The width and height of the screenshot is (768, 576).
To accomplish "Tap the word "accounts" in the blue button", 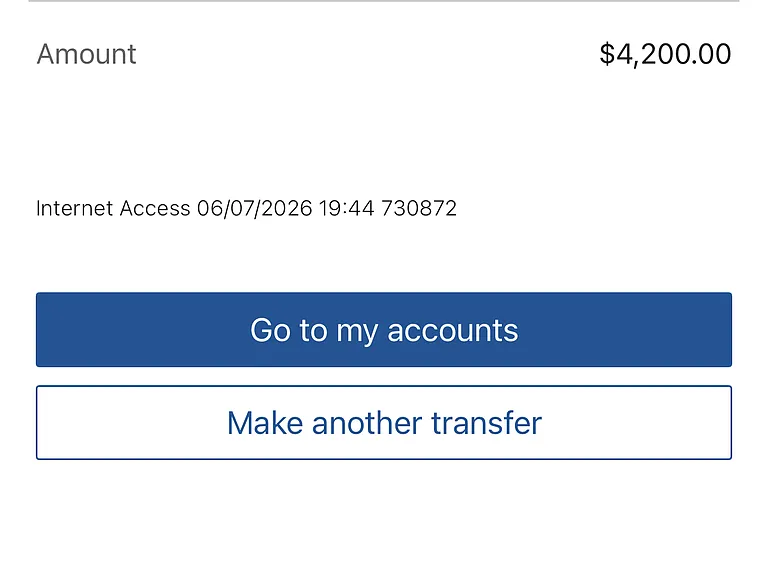I will click(452, 331).
